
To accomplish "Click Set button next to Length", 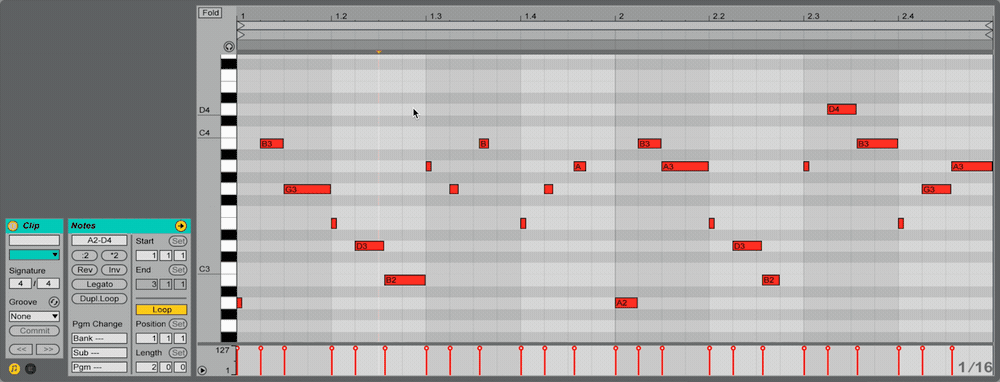I will (178, 353).
